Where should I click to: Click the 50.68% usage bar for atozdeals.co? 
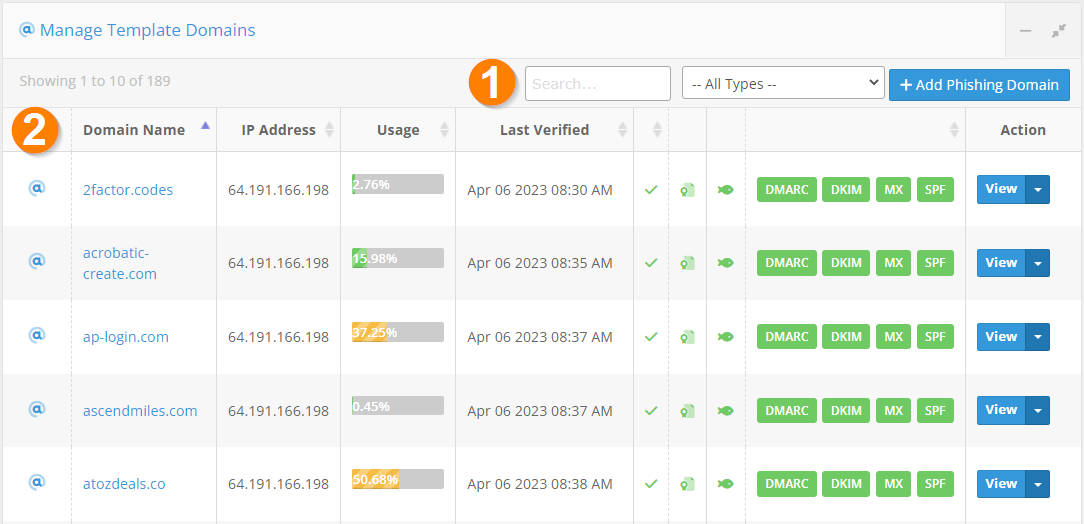click(x=397, y=480)
